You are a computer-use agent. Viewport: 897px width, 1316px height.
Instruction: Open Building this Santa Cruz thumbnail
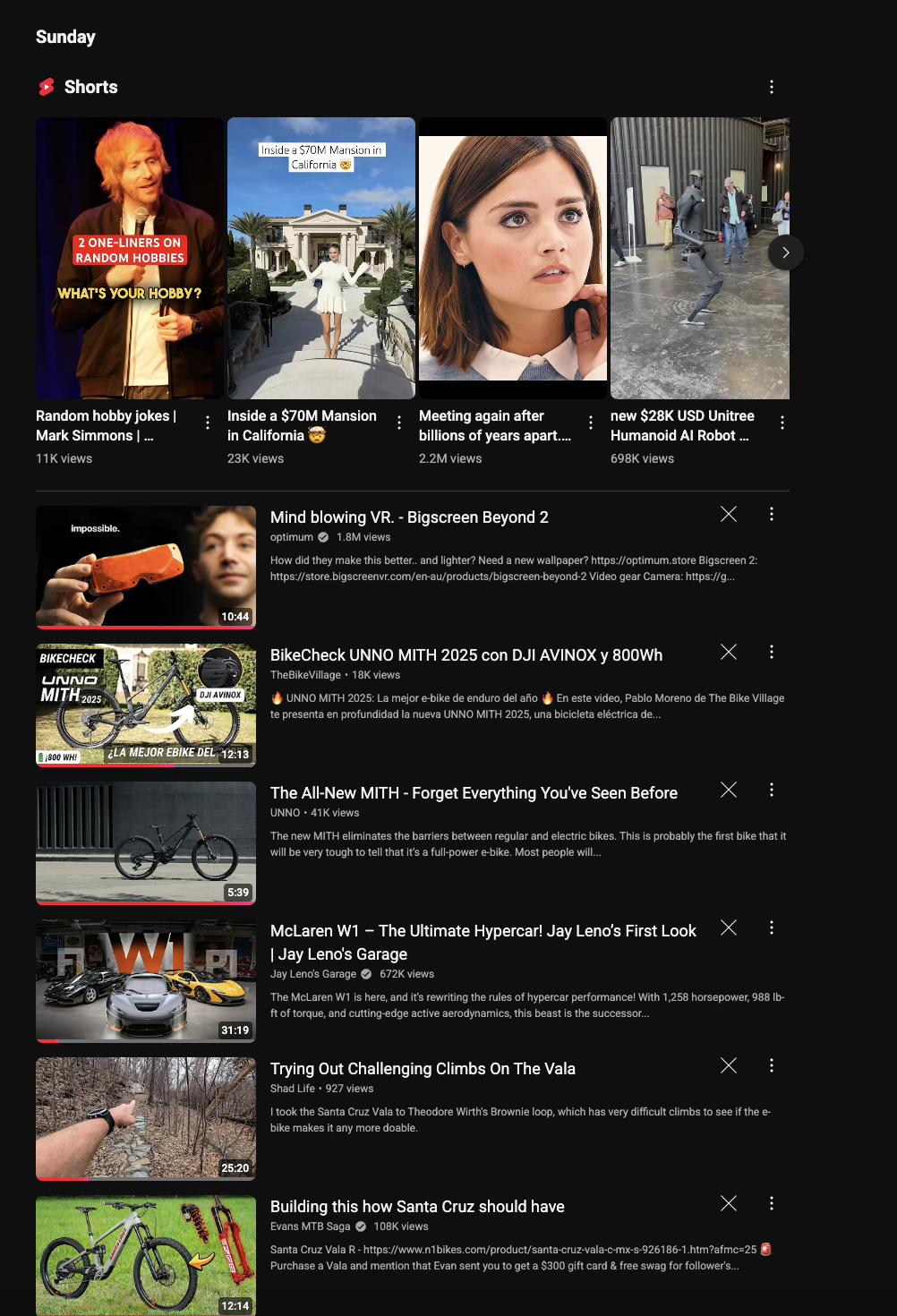(146, 1255)
